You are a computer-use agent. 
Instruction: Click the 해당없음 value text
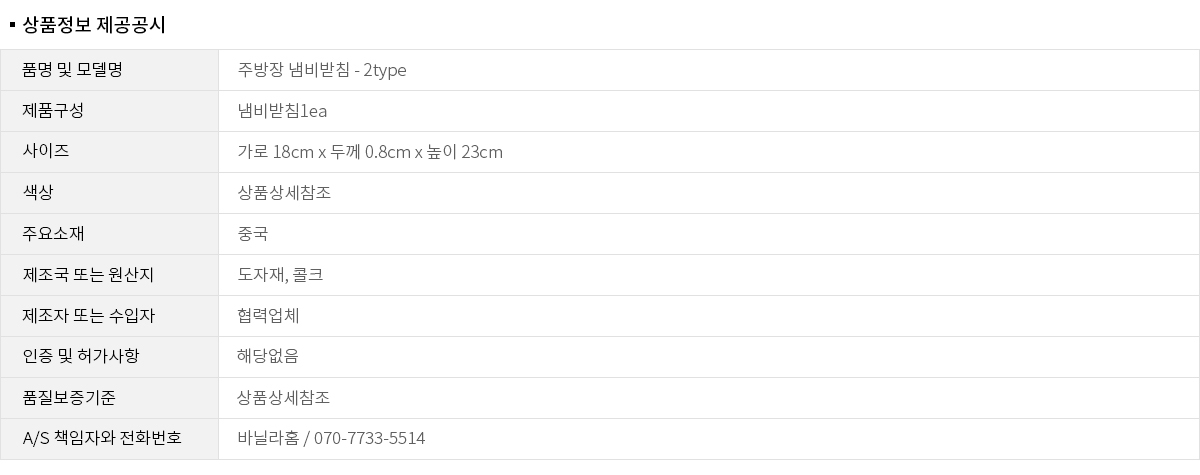(x=268, y=357)
